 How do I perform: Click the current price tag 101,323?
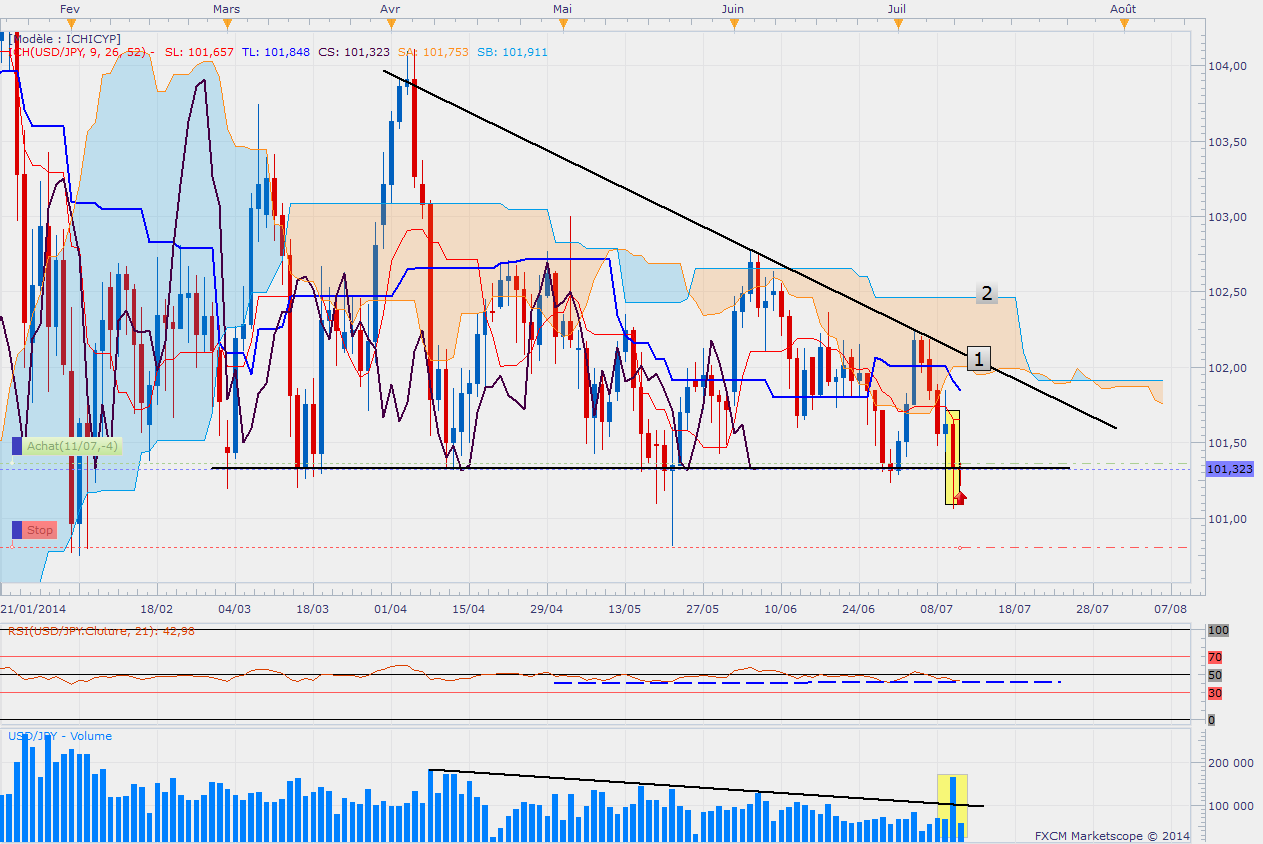point(1229,468)
